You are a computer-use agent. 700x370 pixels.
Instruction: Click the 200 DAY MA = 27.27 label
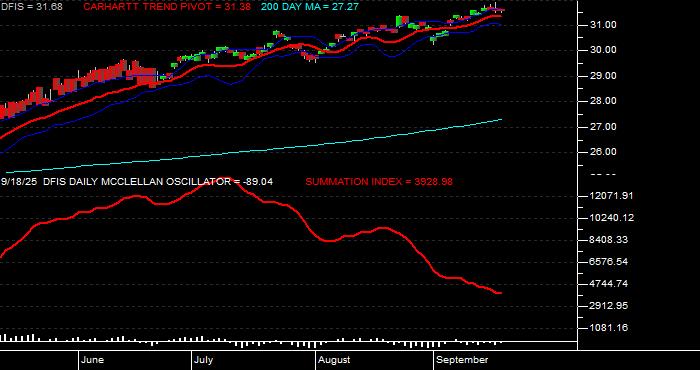pos(310,7)
